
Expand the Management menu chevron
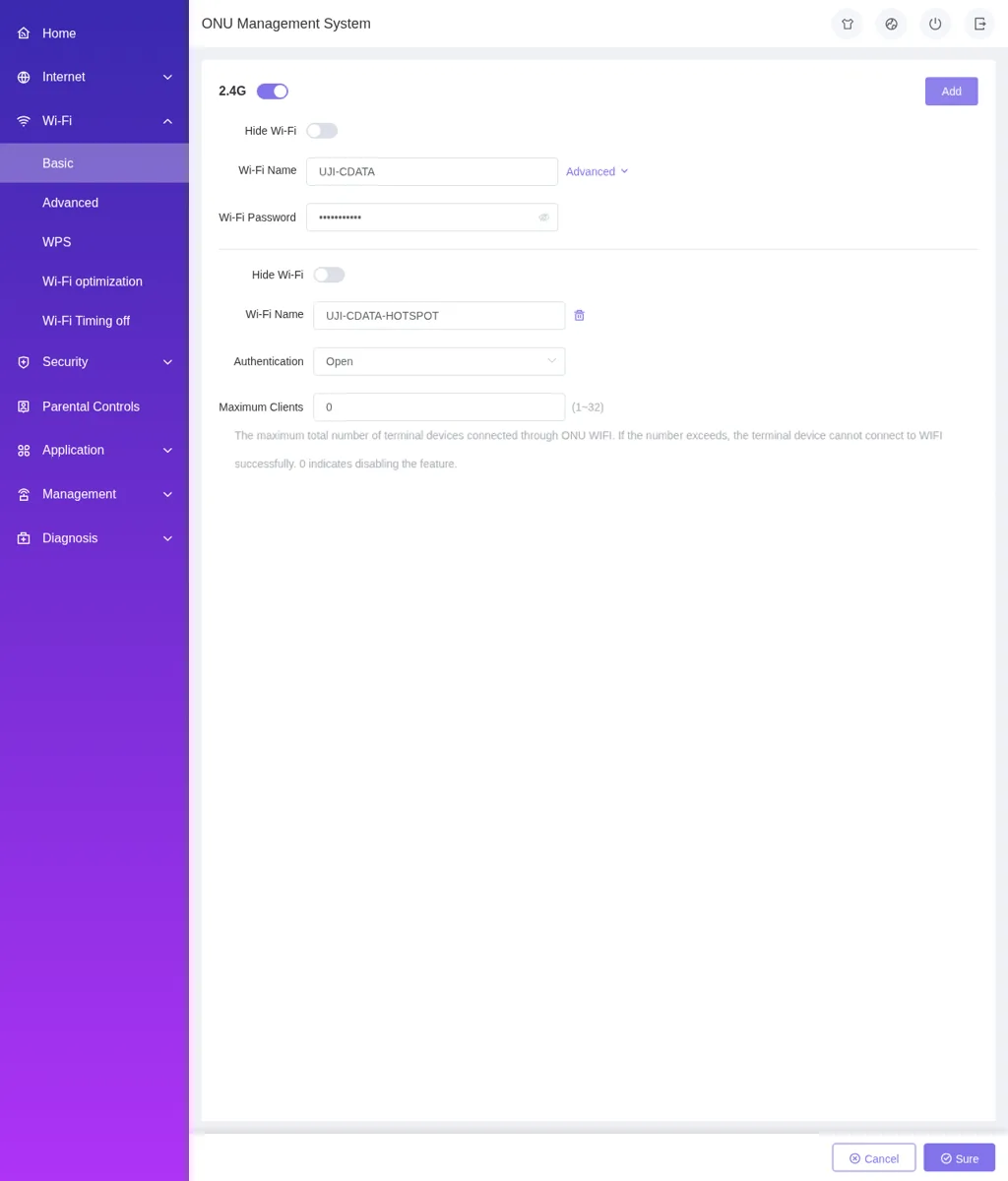click(x=167, y=494)
